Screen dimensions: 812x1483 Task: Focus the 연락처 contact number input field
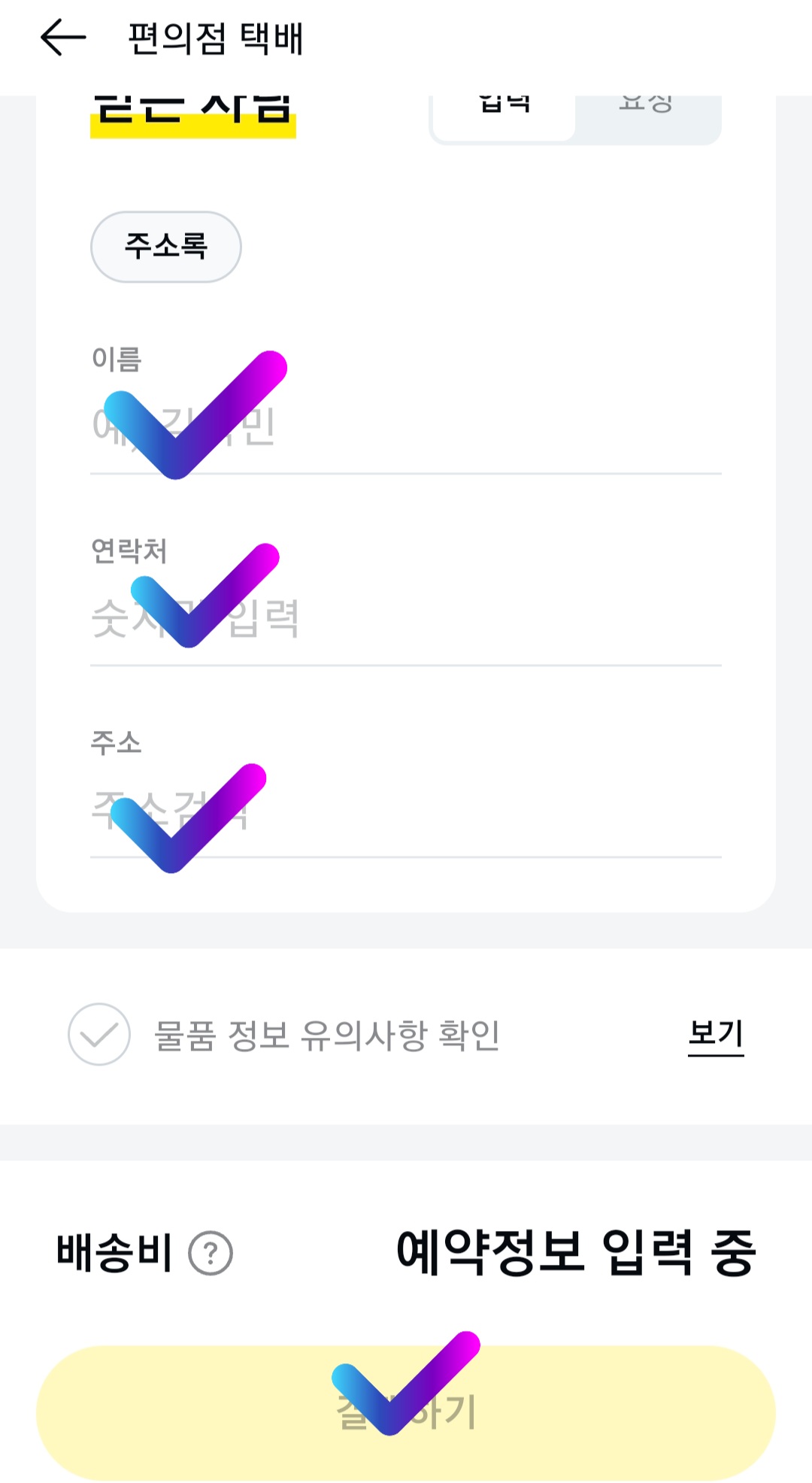pyautogui.click(x=406, y=618)
